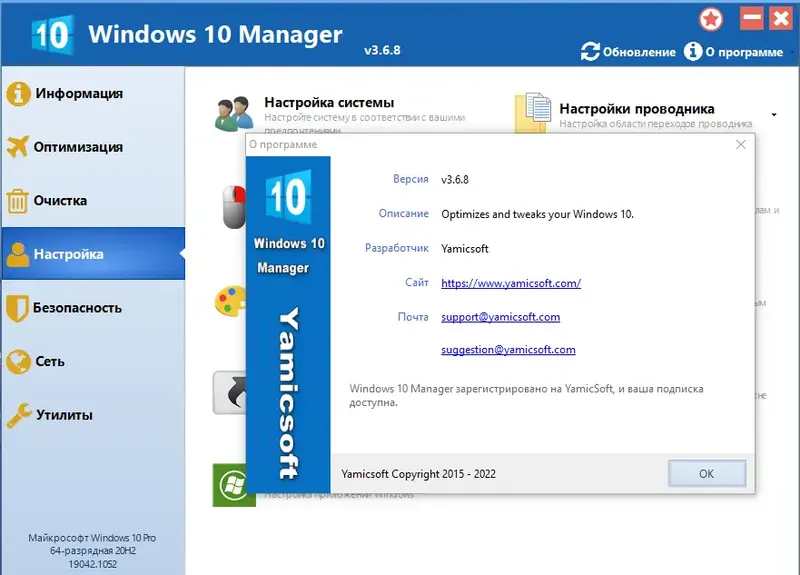800x575 pixels.
Task: Click the info circle icon before О программе
Action: click(692, 51)
